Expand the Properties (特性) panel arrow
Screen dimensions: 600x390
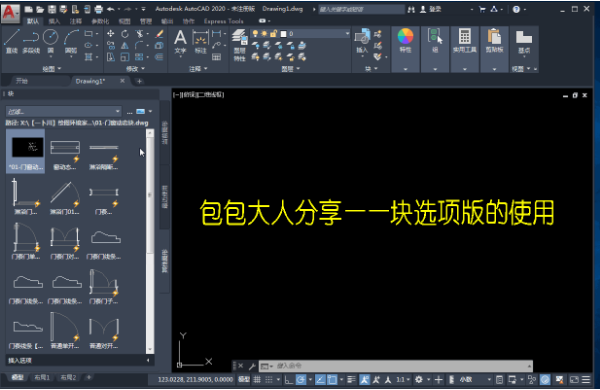coord(405,69)
